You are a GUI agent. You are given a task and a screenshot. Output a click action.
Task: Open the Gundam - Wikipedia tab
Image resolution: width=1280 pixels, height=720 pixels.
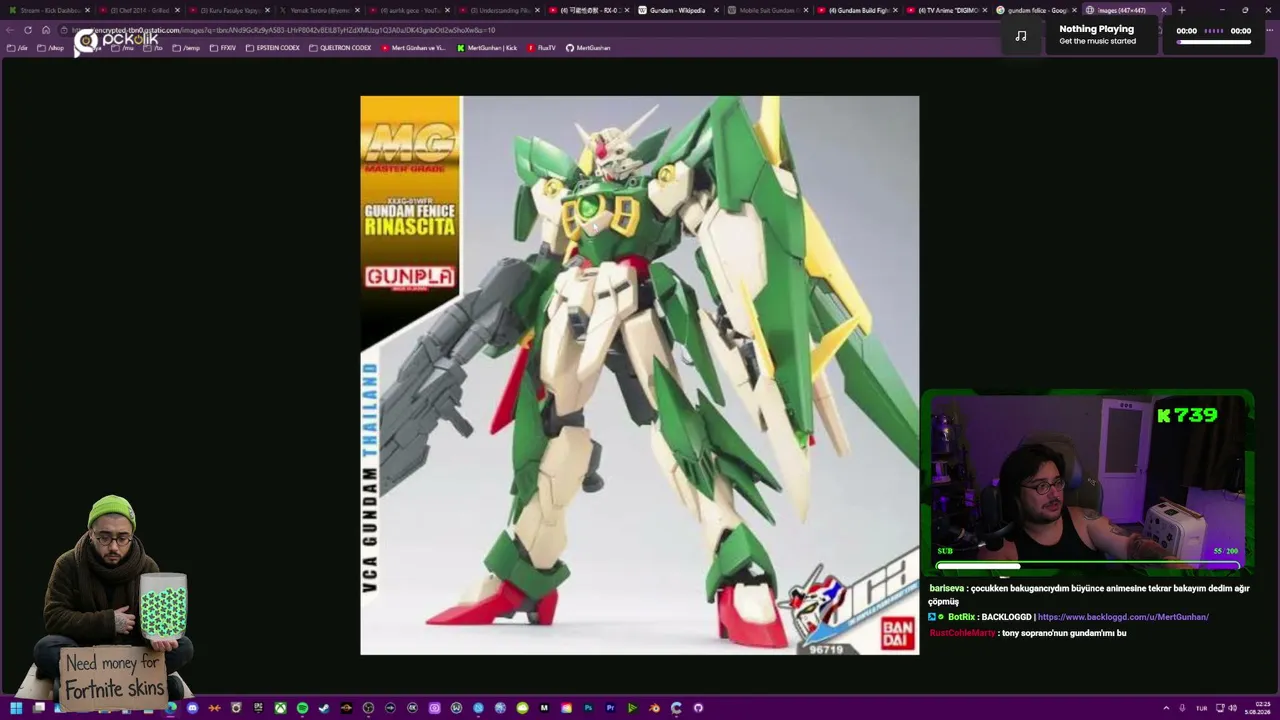coord(678,10)
